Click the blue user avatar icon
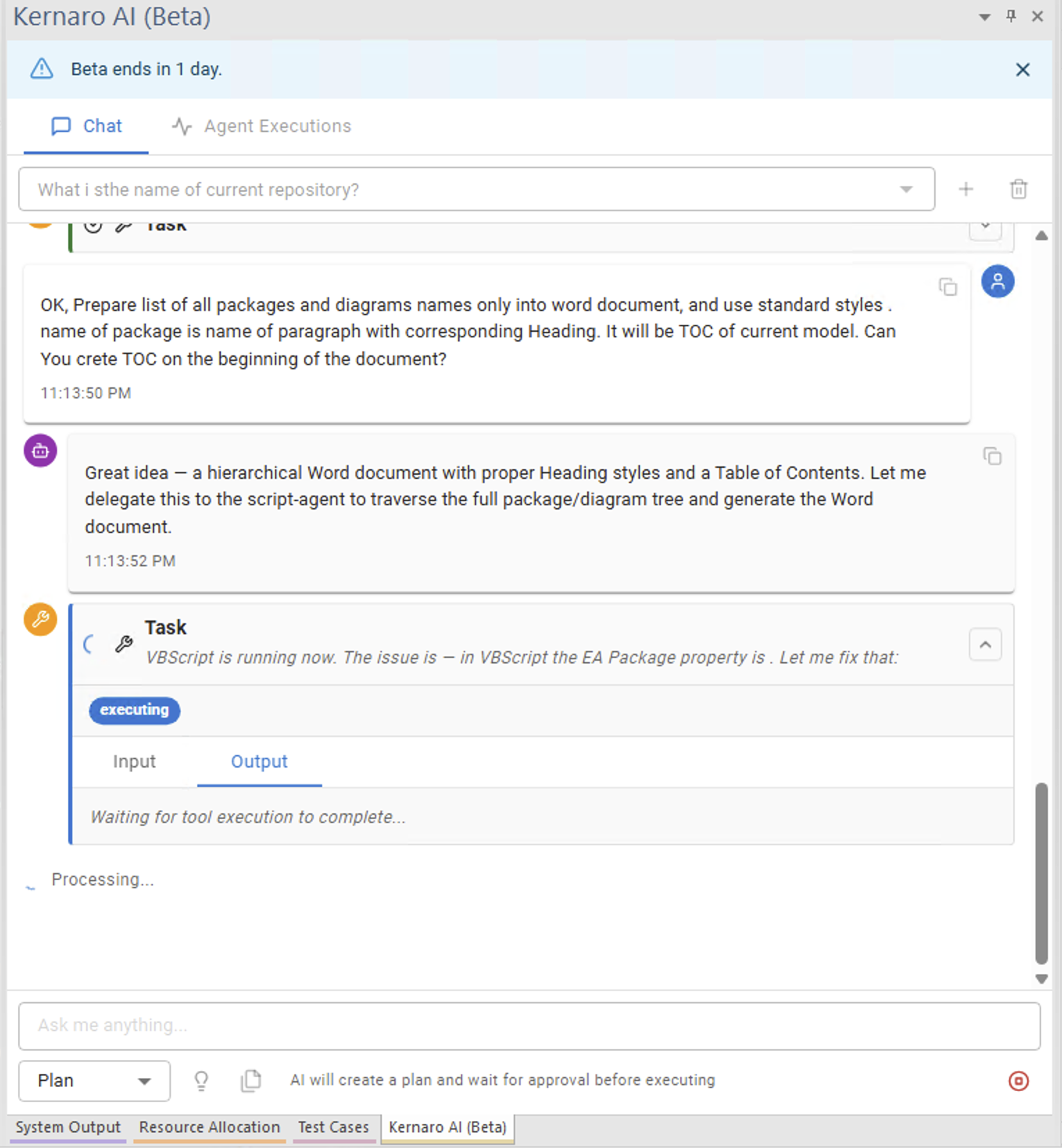 [997, 282]
